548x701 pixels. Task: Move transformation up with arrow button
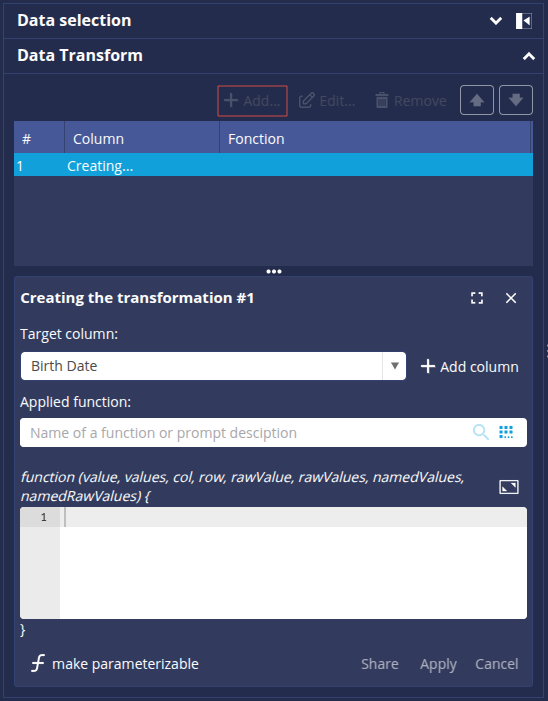[476, 100]
